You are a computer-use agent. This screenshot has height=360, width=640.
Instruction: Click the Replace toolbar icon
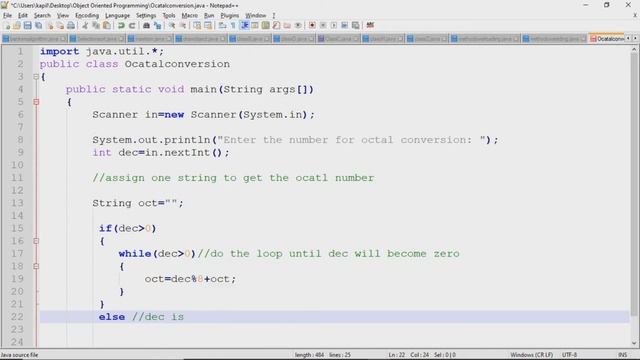[x=157, y=25]
